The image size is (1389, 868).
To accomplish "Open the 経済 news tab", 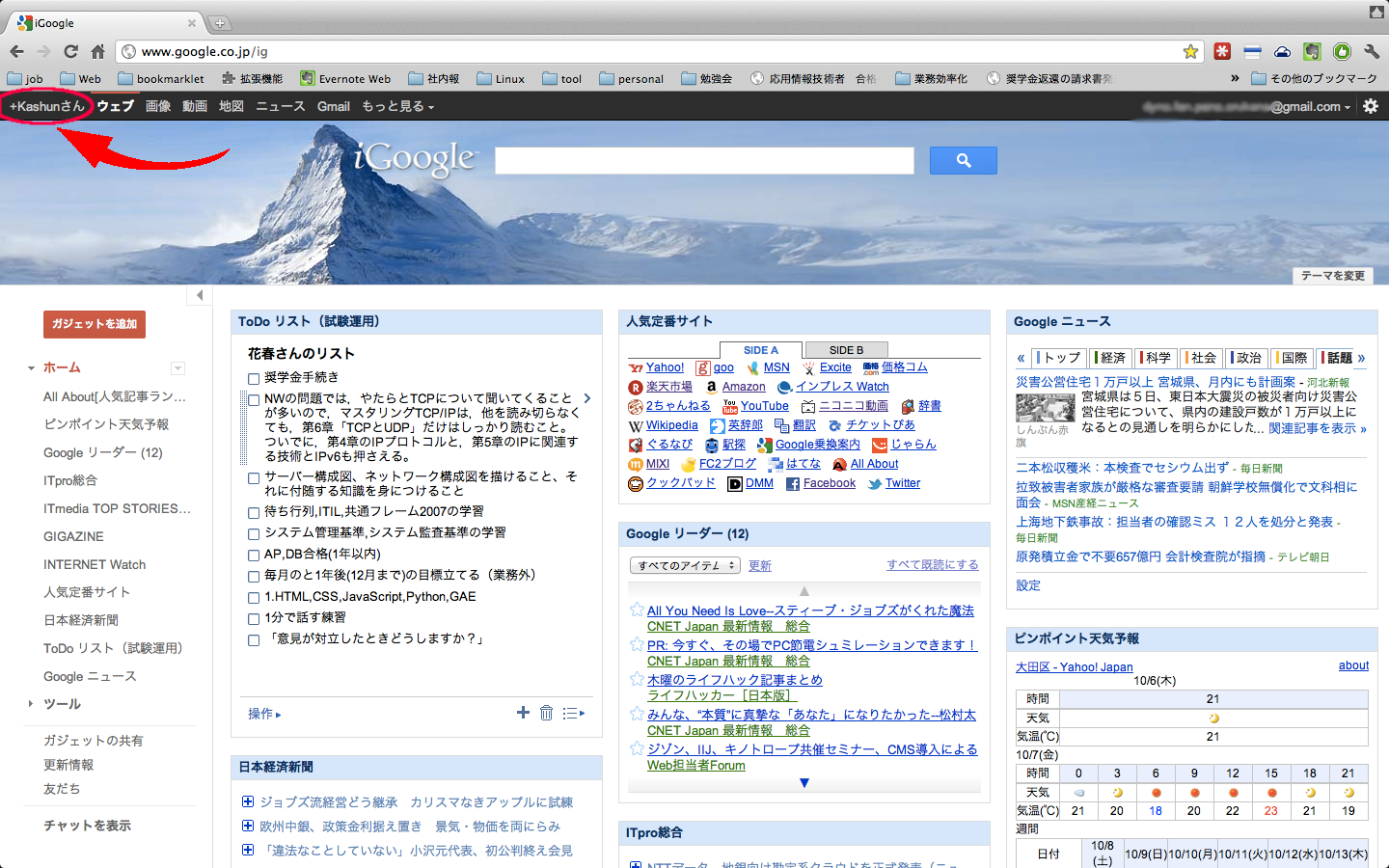I will tap(1109, 358).
